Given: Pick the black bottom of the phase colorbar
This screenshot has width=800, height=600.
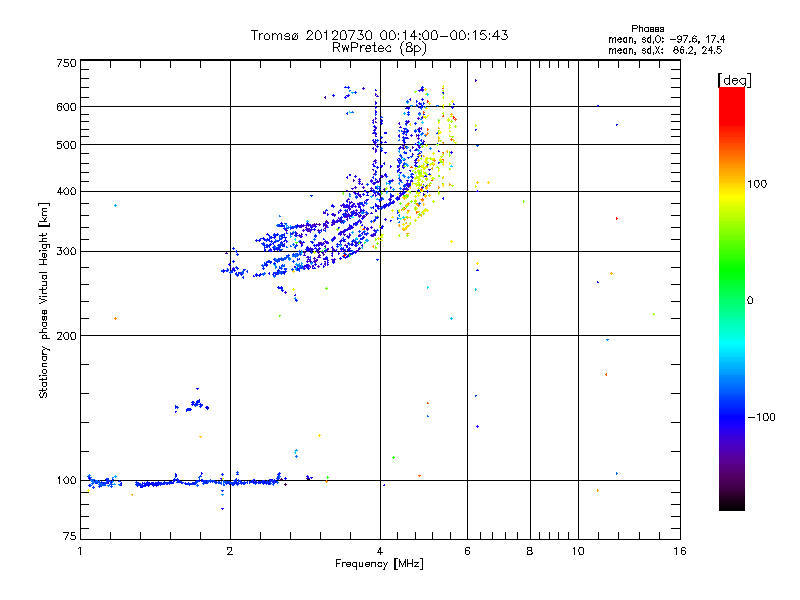Looking at the screenshot, I should [732, 503].
